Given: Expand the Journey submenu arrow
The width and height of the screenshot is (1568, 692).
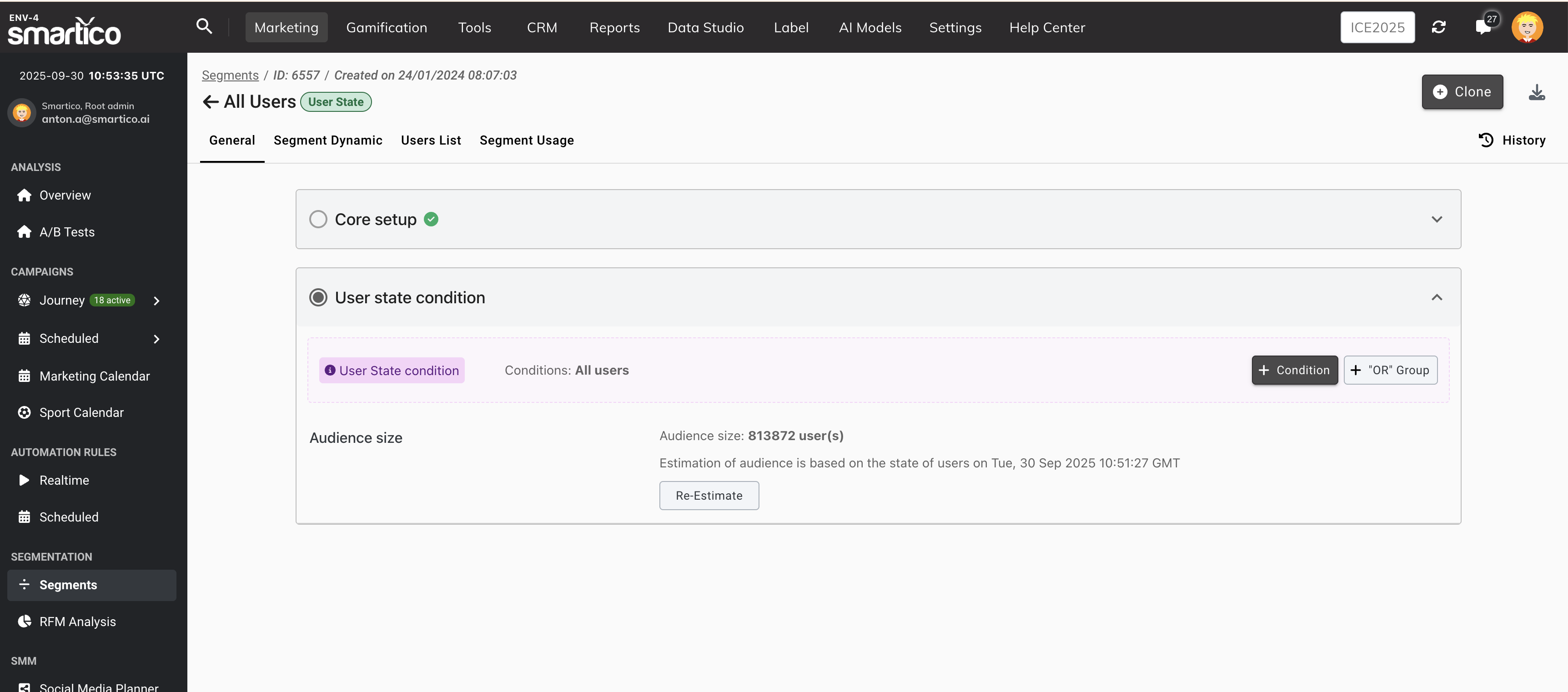Looking at the screenshot, I should [x=156, y=301].
